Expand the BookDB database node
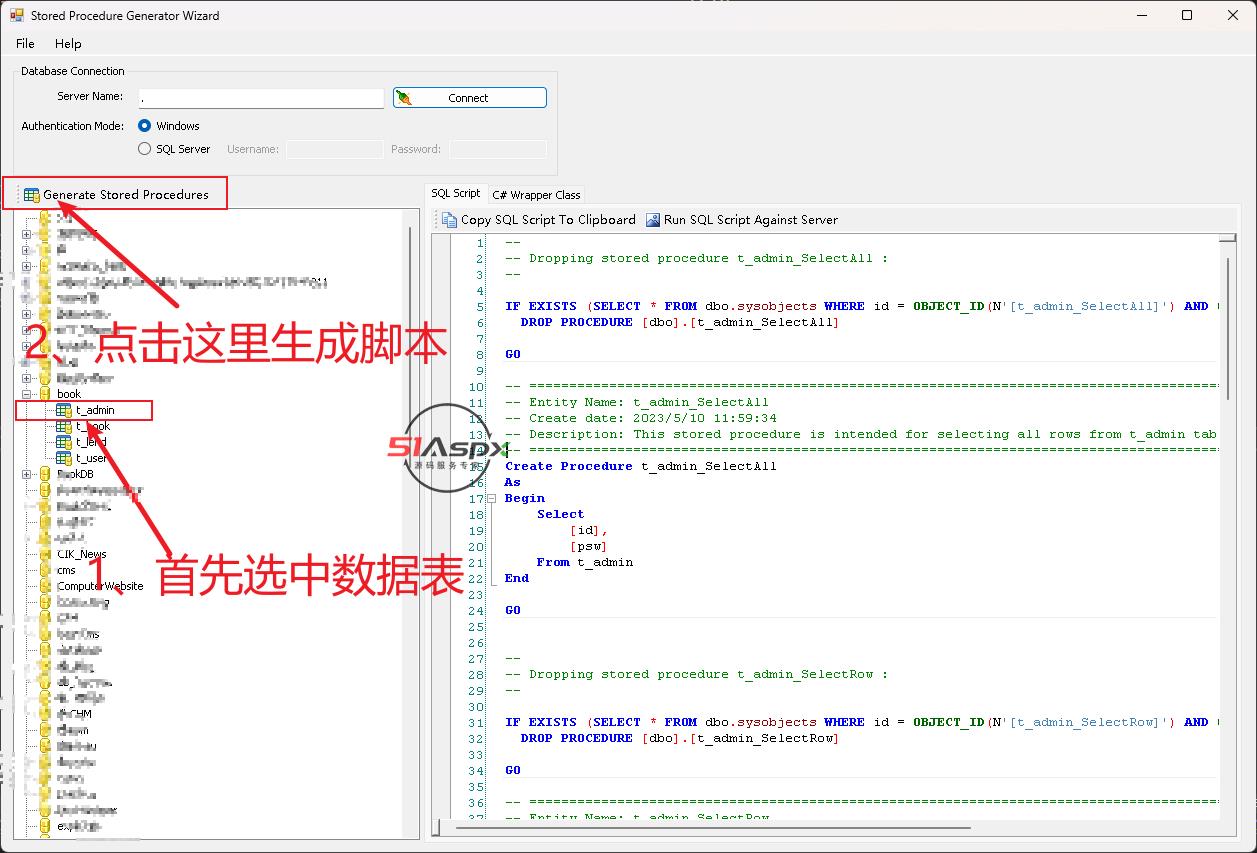1257x853 pixels. (x=27, y=474)
